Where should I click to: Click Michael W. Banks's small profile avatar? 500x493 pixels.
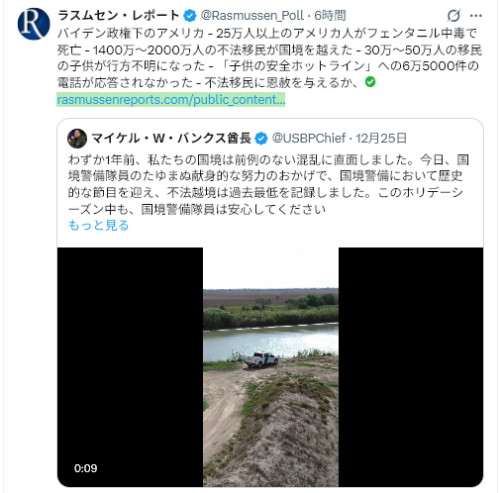[77, 138]
